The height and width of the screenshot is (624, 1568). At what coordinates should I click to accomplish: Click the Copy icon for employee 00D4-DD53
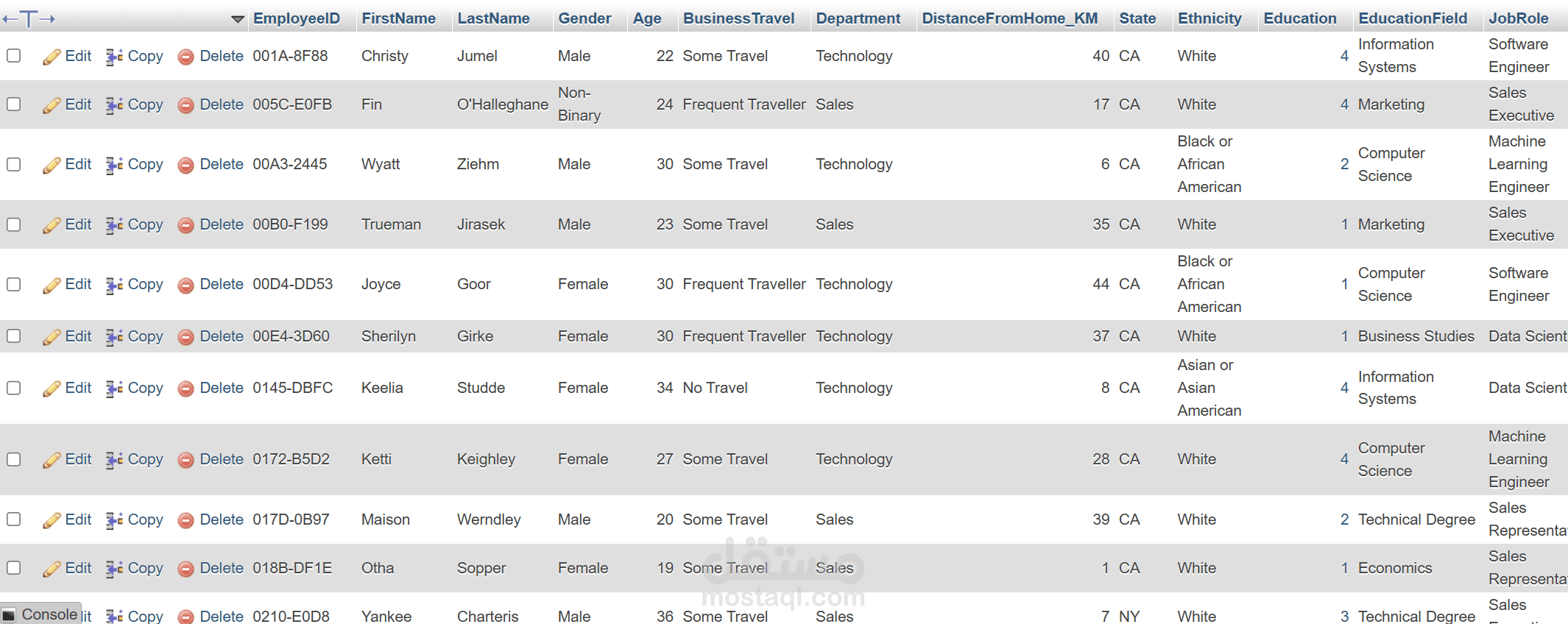114,285
